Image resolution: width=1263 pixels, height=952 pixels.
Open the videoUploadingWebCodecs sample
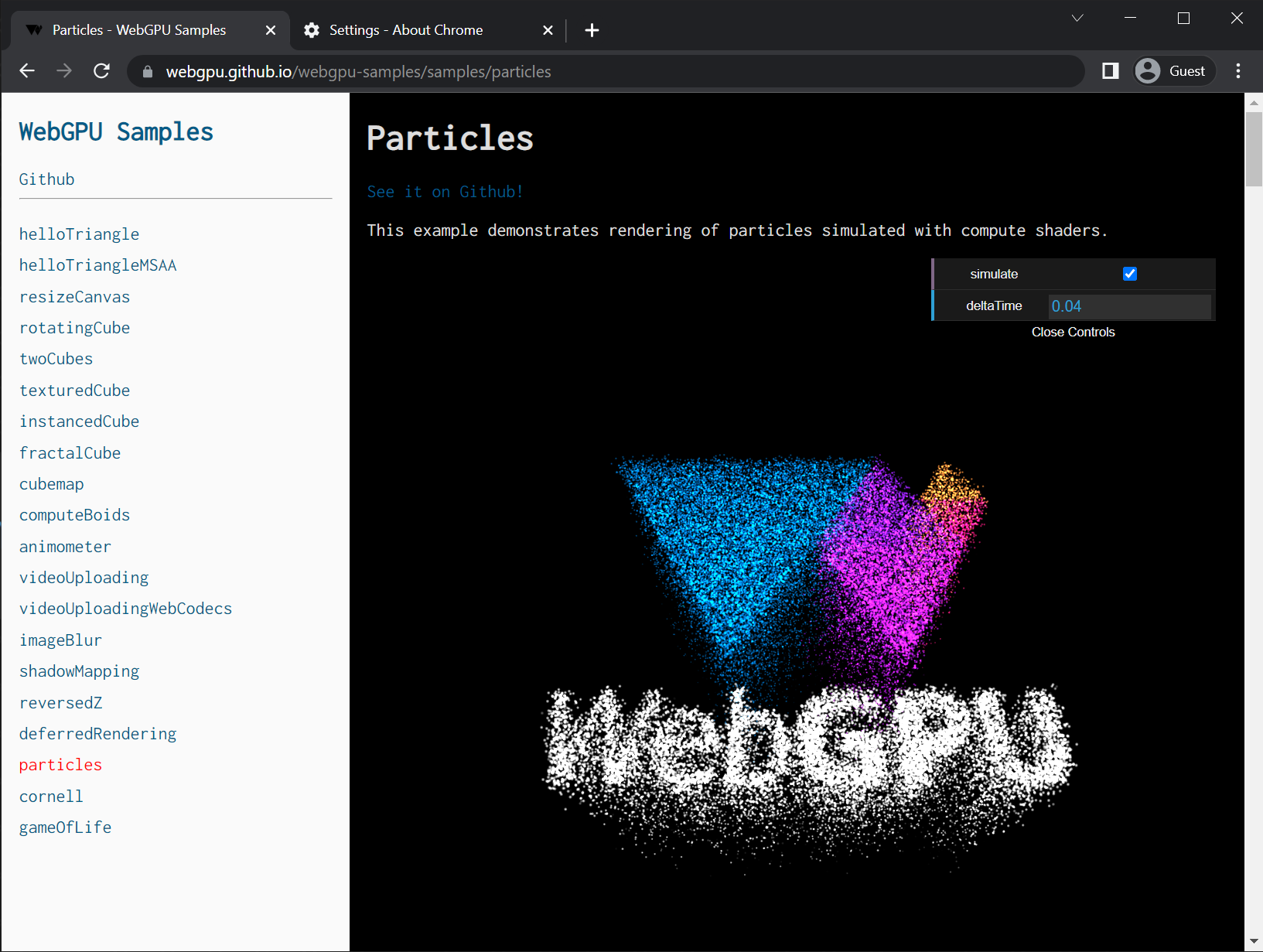pyautogui.click(x=126, y=609)
